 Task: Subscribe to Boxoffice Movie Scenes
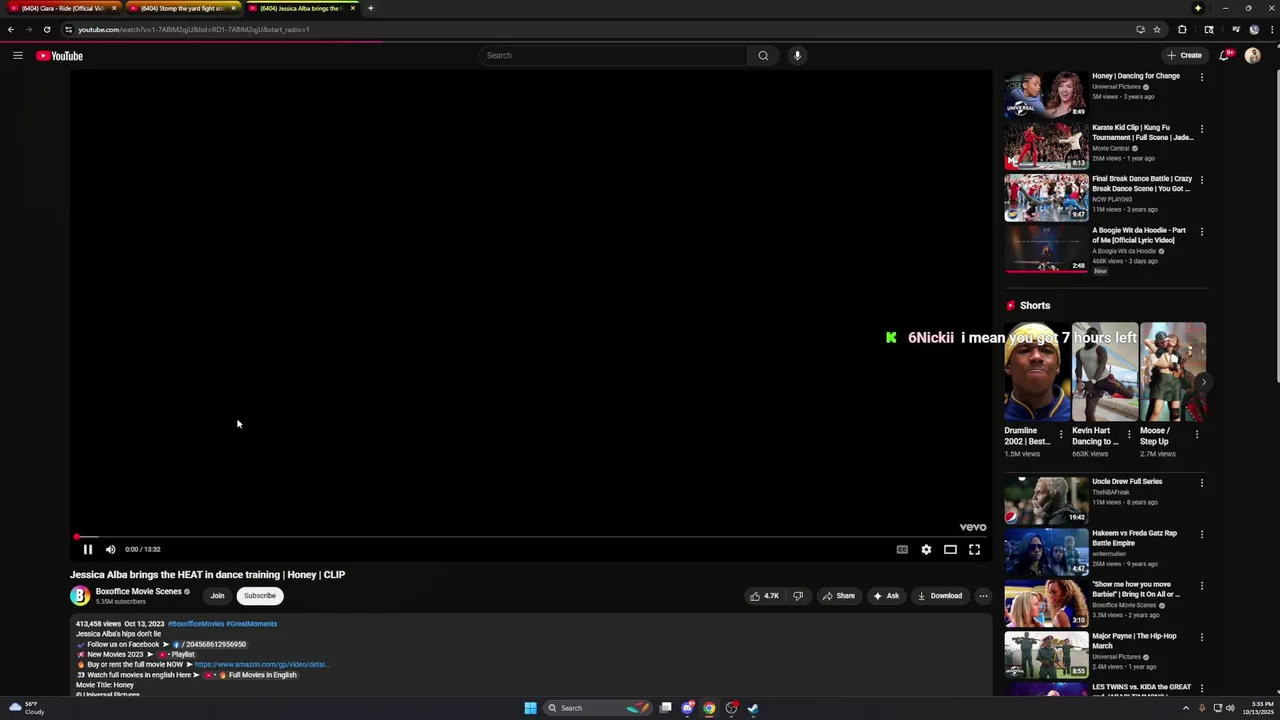pos(260,596)
